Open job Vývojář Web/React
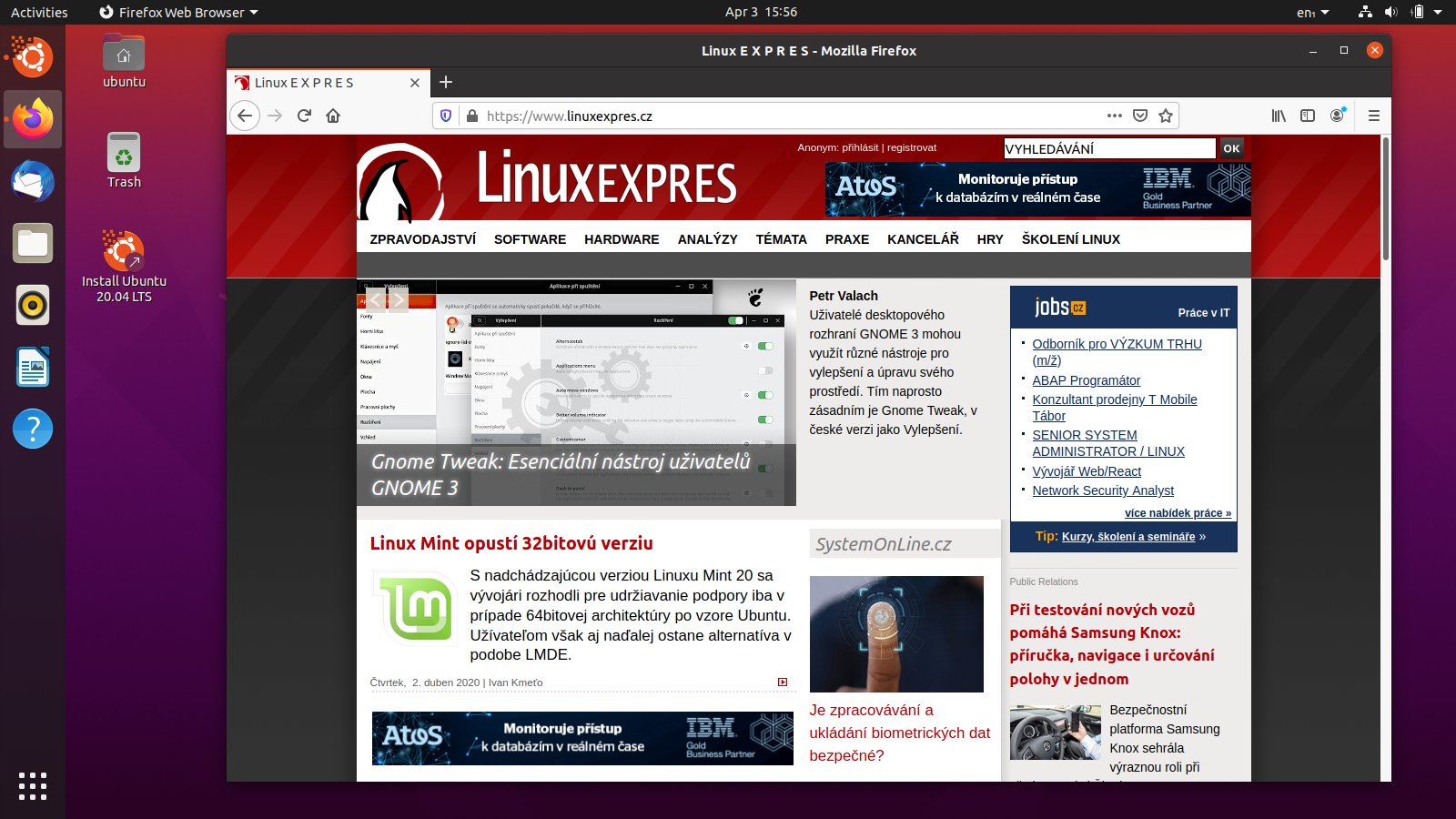The image size is (1456, 819). [1087, 471]
